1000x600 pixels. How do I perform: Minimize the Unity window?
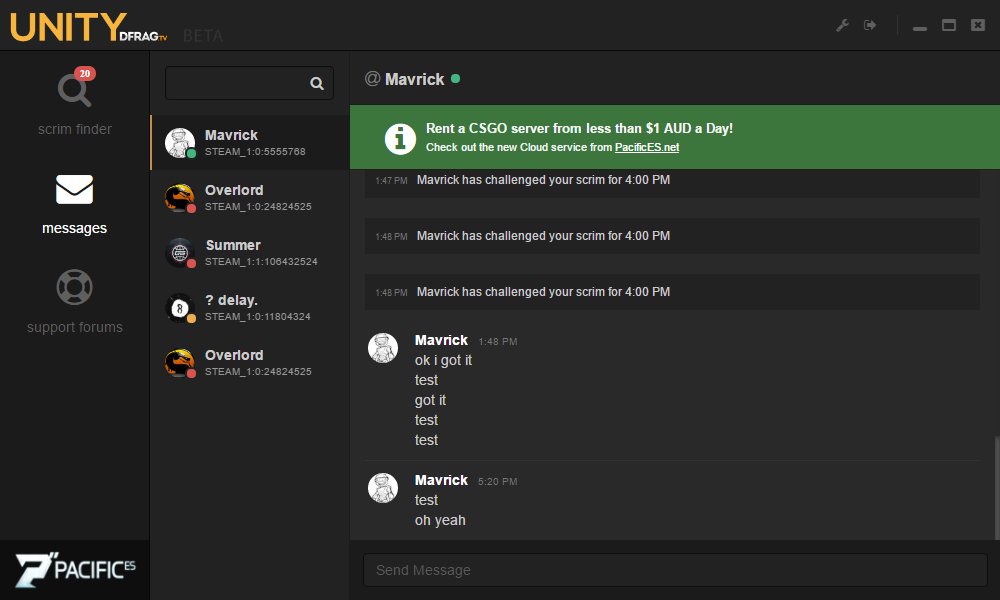click(920, 28)
